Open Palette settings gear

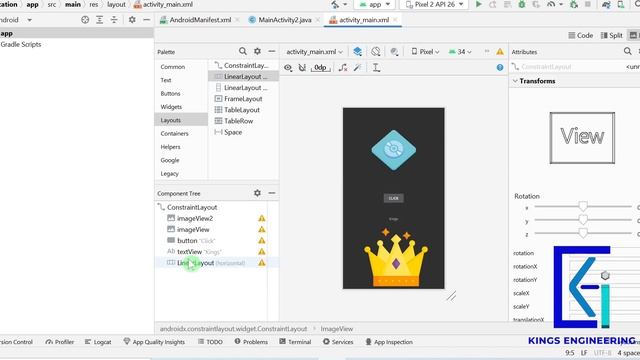coord(257,51)
